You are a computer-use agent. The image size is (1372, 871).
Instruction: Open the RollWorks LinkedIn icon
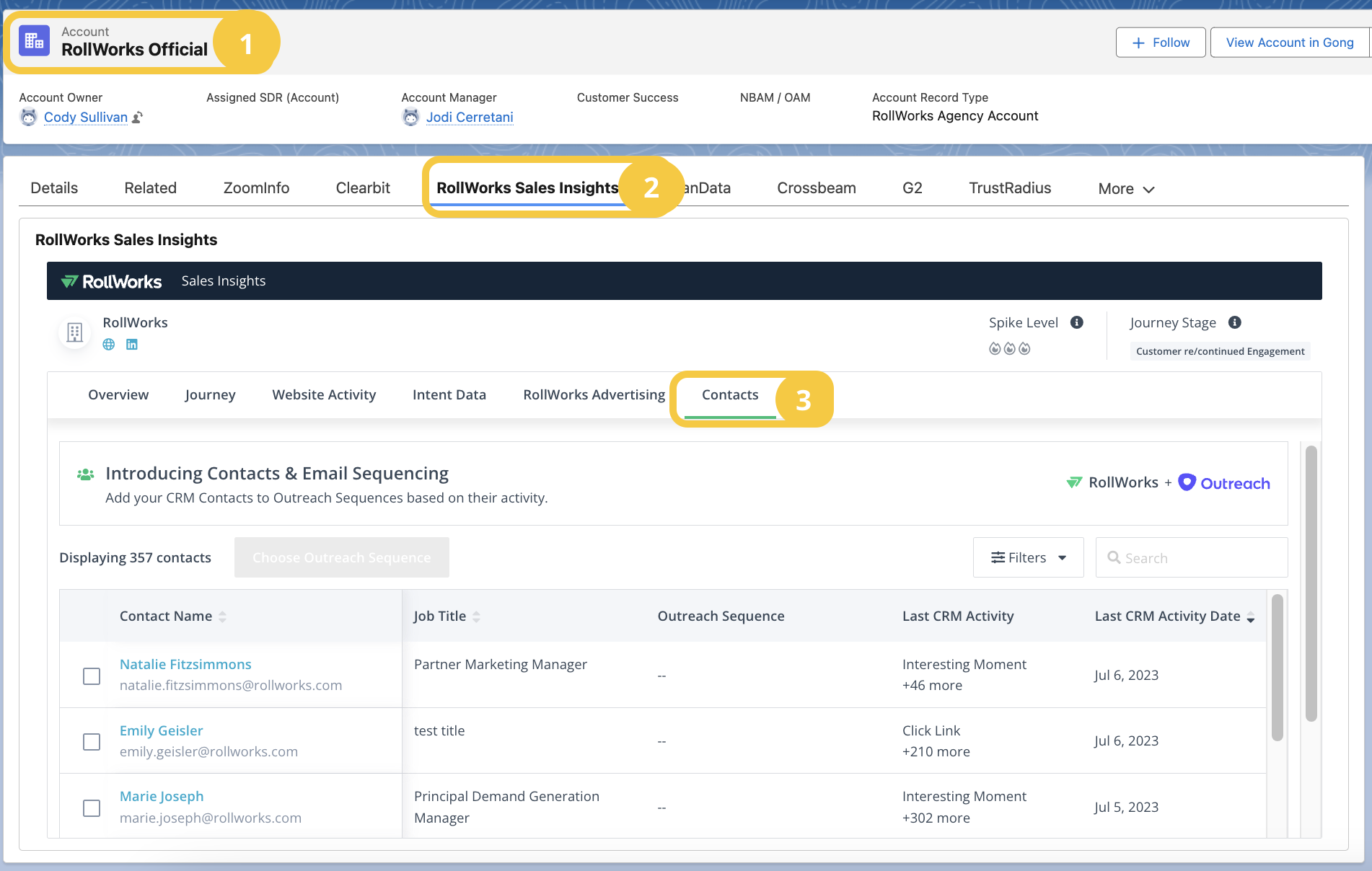[x=132, y=345]
